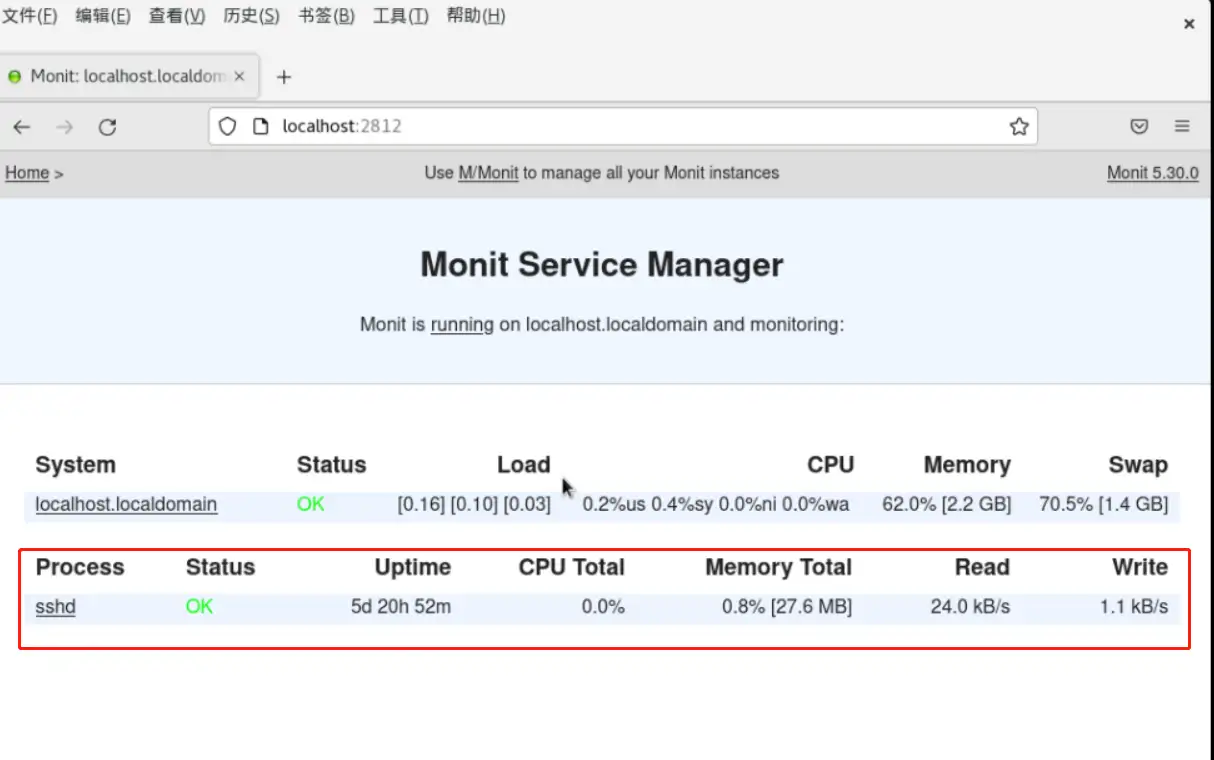Viewport: 1214px width, 760px height.
Task: Click the green OK status for sshd
Action: tap(200, 607)
